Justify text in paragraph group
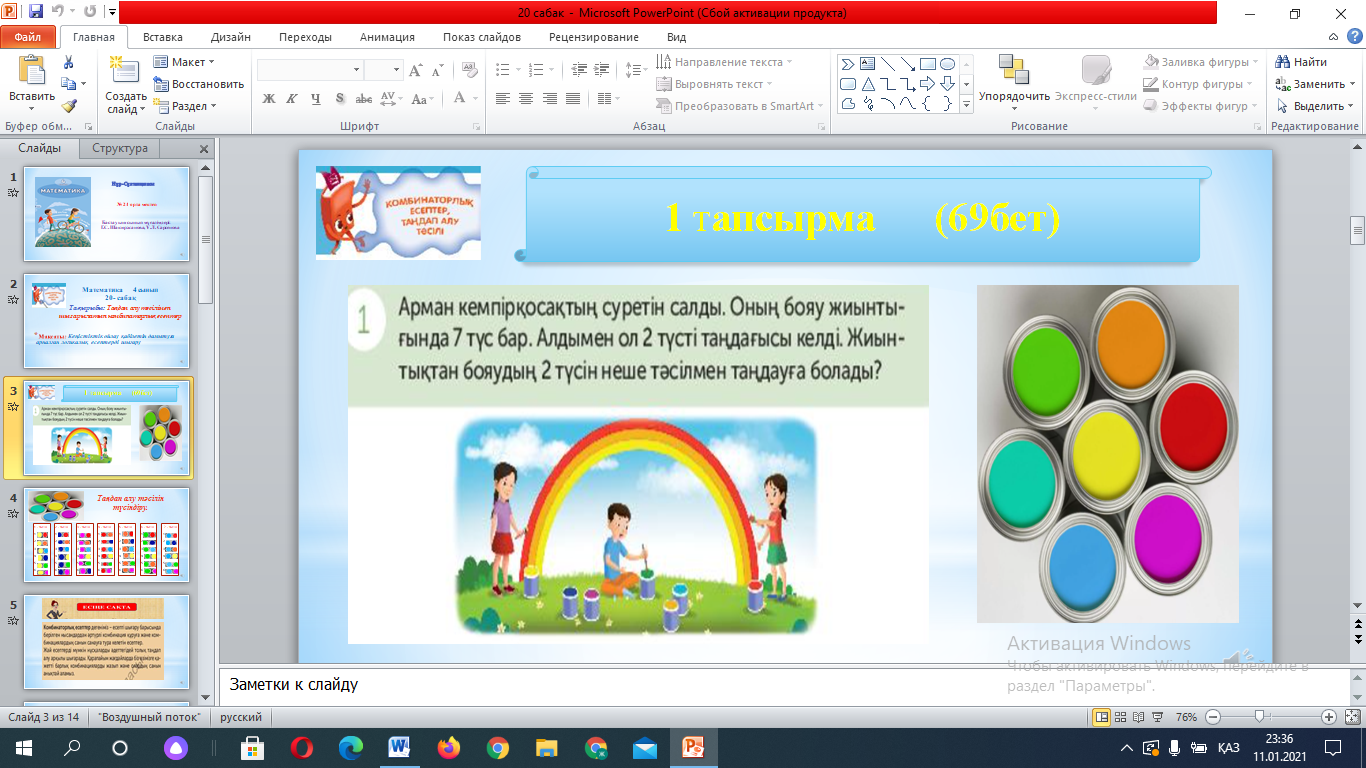Viewport: 1366px width, 768px height. [x=573, y=98]
